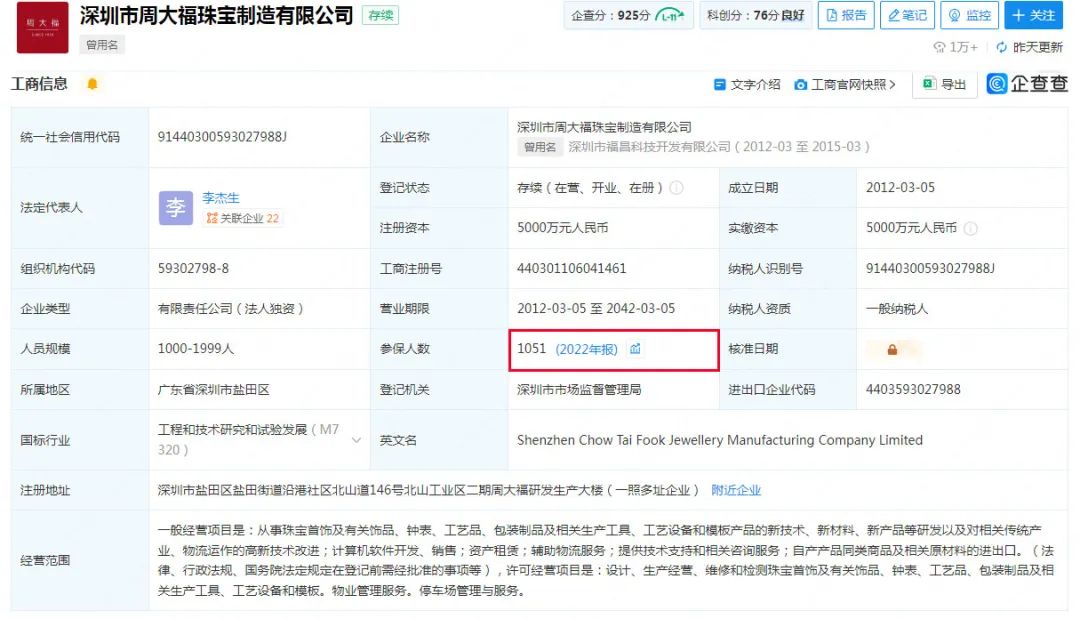Click 纳税人资质 一般纳税人 value
This screenshot has height=619, width=1080.
[897, 309]
